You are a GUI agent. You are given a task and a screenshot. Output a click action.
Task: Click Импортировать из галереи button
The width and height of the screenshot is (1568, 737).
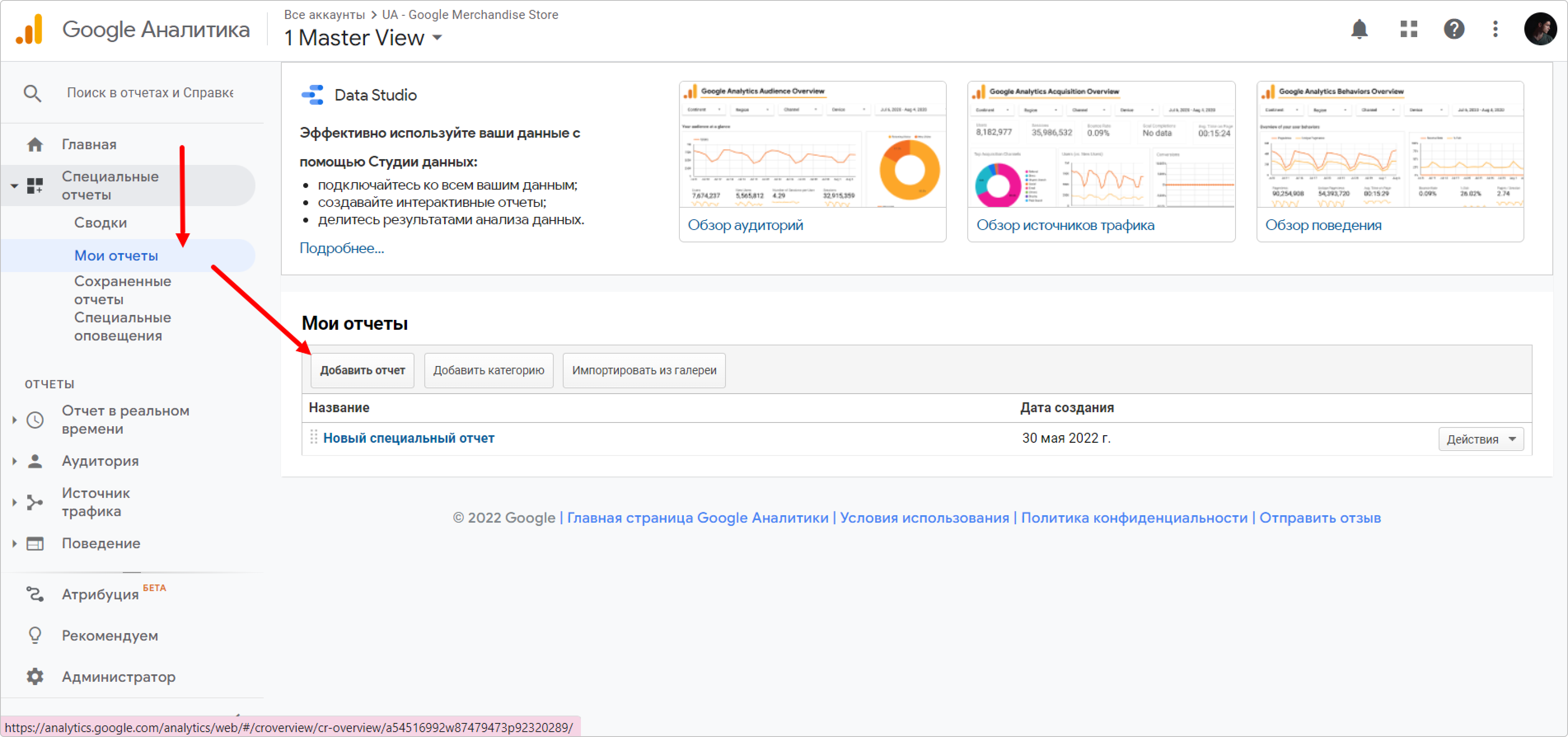644,370
